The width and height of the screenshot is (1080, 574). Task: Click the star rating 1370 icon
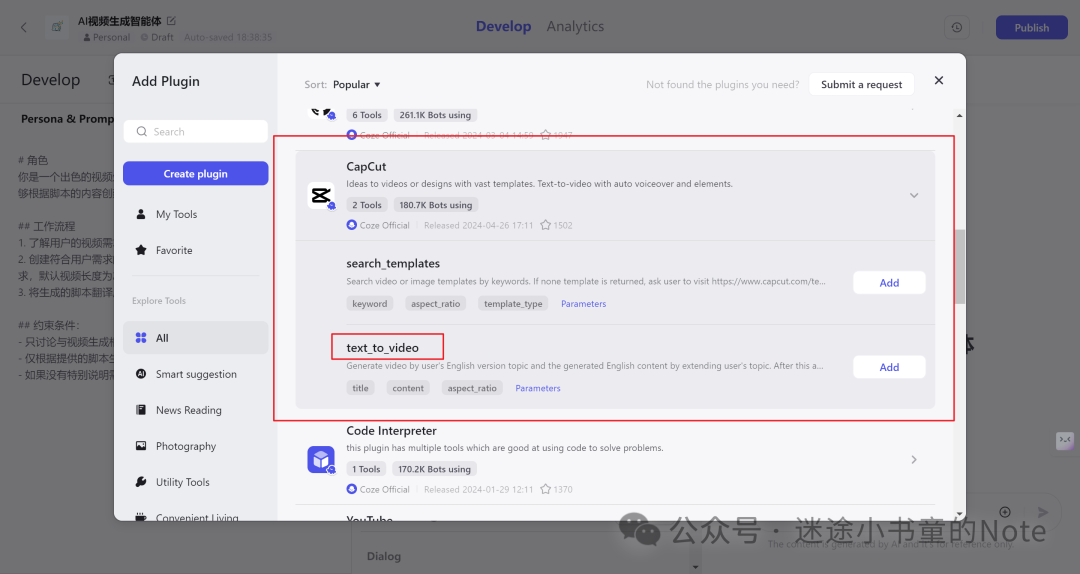tap(546, 489)
